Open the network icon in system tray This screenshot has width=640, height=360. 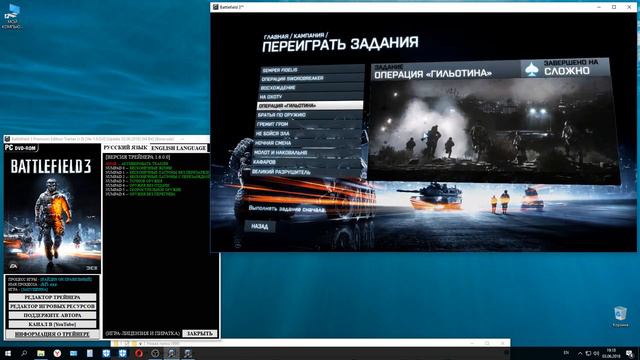pos(589,353)
